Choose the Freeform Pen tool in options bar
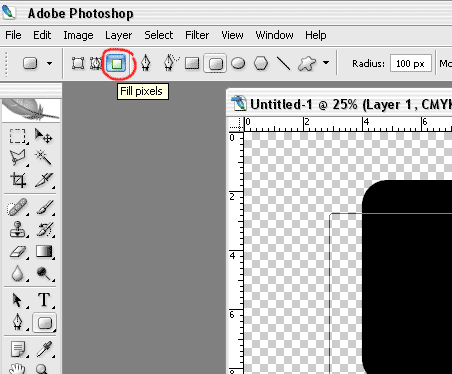This screenshot has width=452, height=374. click(x=171, y=62)
